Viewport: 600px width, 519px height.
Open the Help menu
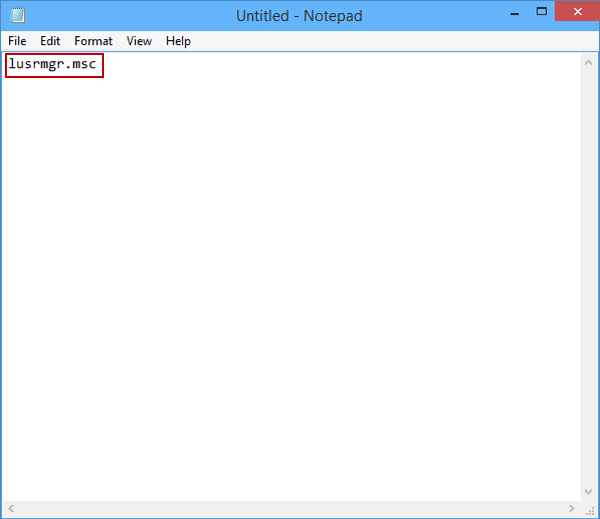point(178,41)
